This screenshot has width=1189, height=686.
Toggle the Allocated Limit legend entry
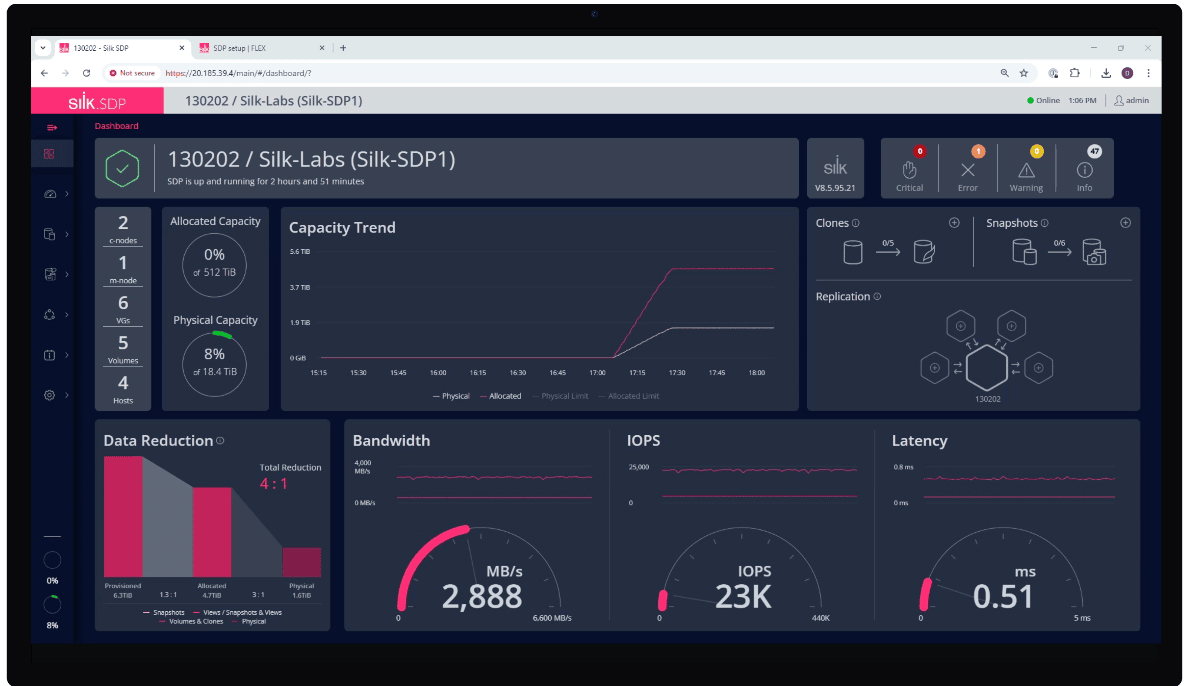(630, 396)
